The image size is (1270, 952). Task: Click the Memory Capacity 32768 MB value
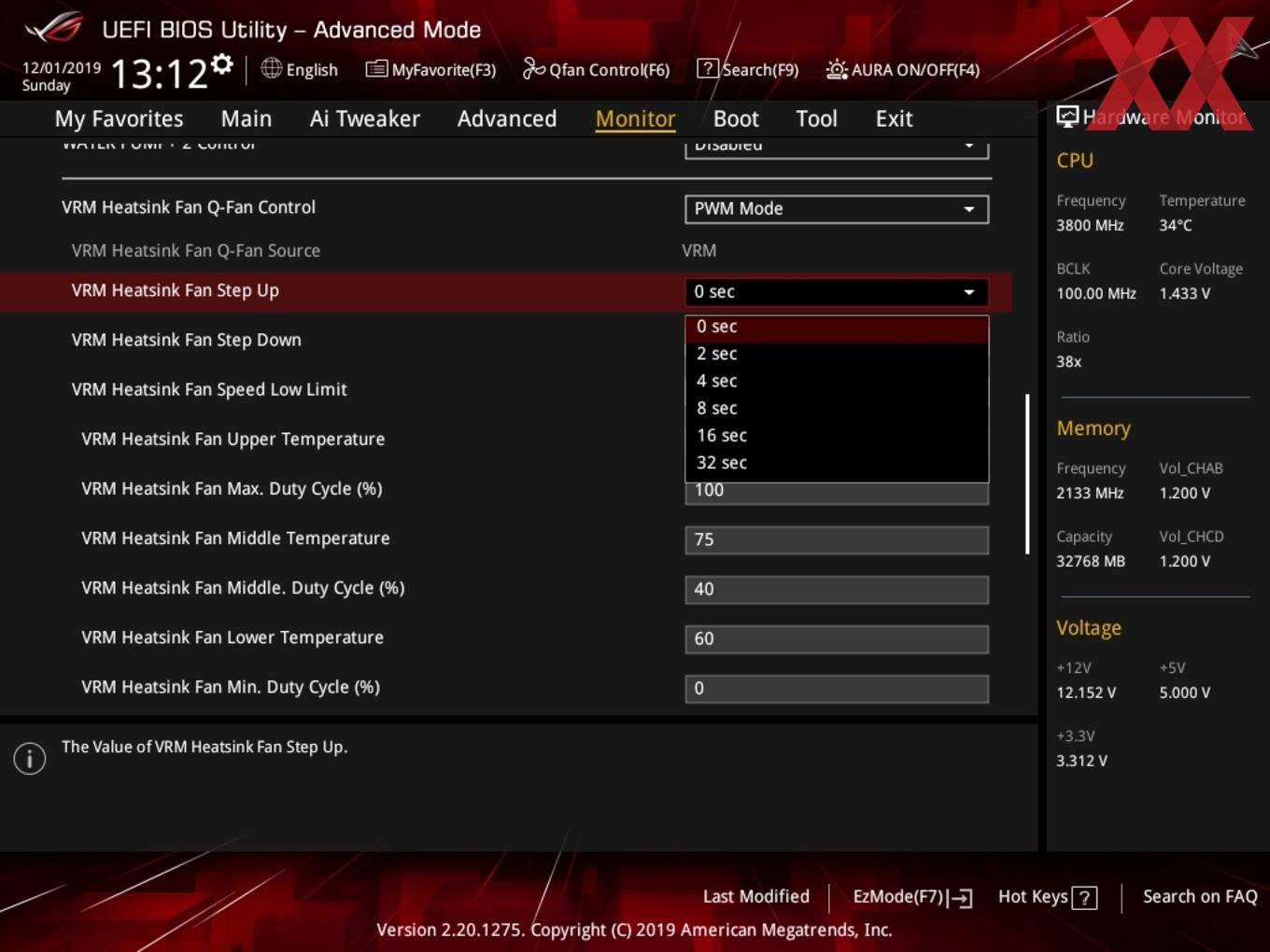pyautogui.click(x=1091, y=561)
